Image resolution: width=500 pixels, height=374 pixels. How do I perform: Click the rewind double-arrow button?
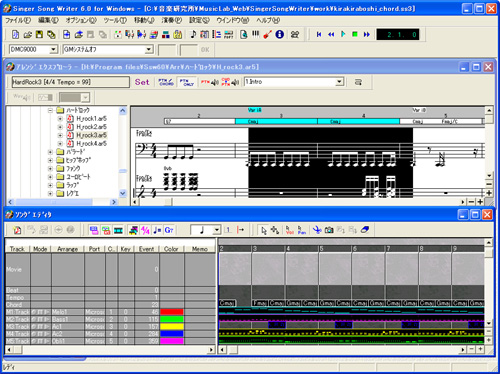click(331, 34)
